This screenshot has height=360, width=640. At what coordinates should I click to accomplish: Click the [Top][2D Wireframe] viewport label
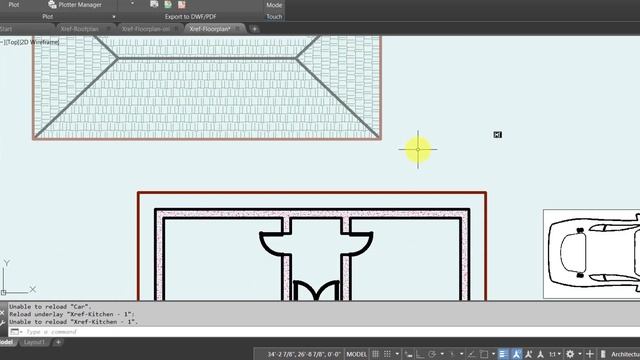click(30, 42)
